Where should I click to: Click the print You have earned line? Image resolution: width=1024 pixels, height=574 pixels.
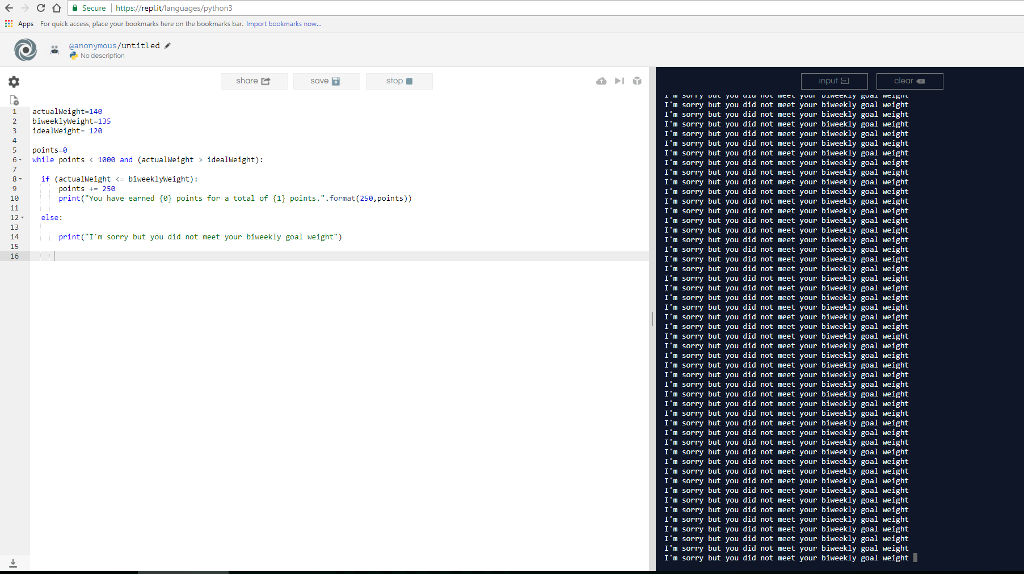tap(235, 199)
